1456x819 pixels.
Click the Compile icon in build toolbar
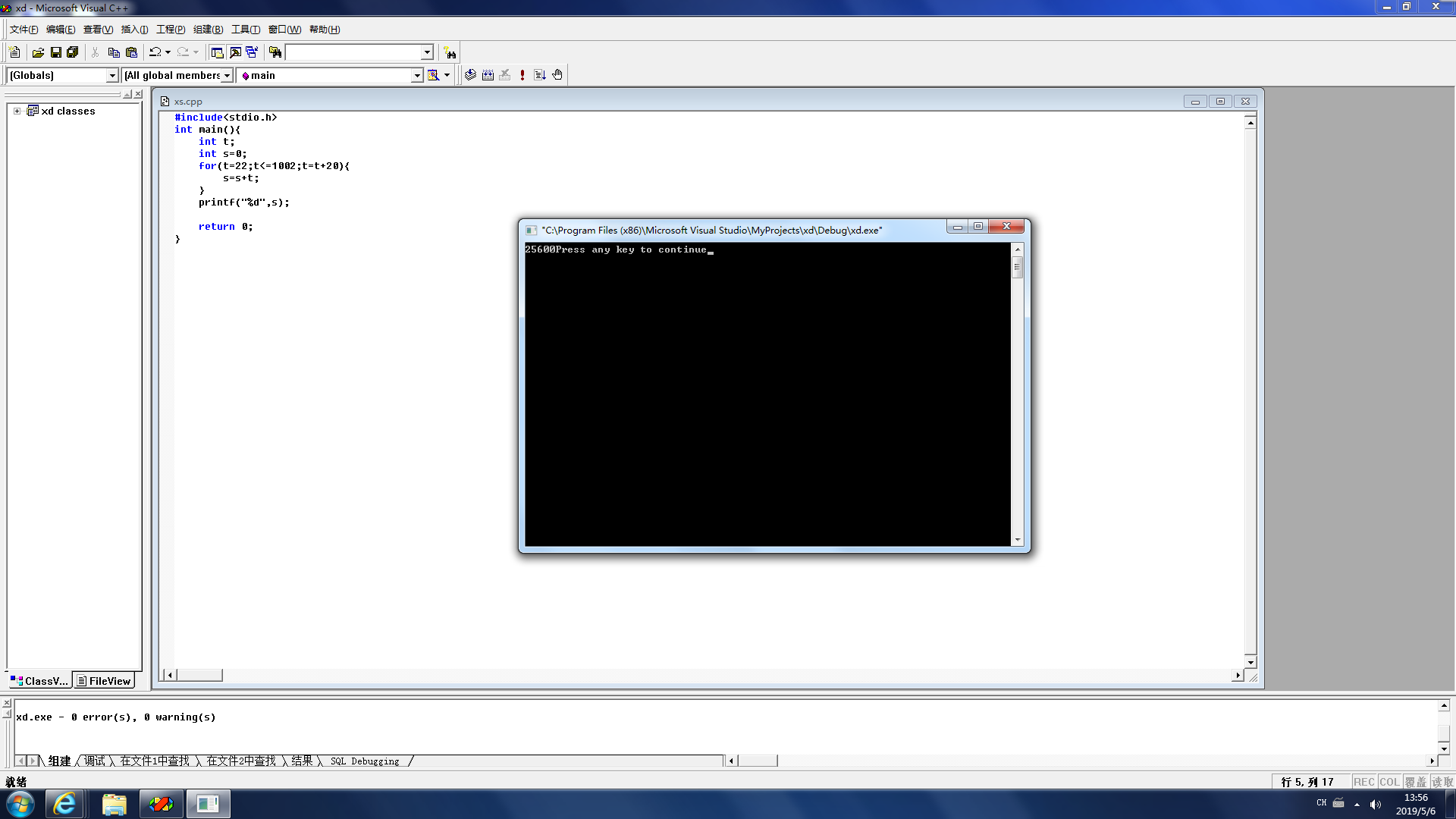coord(470,75)
